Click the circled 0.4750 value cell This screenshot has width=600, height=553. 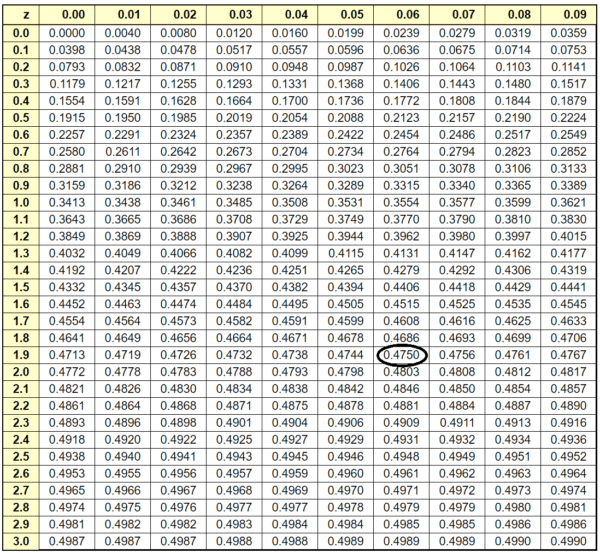pyautogui.click(x=402, y=355)
